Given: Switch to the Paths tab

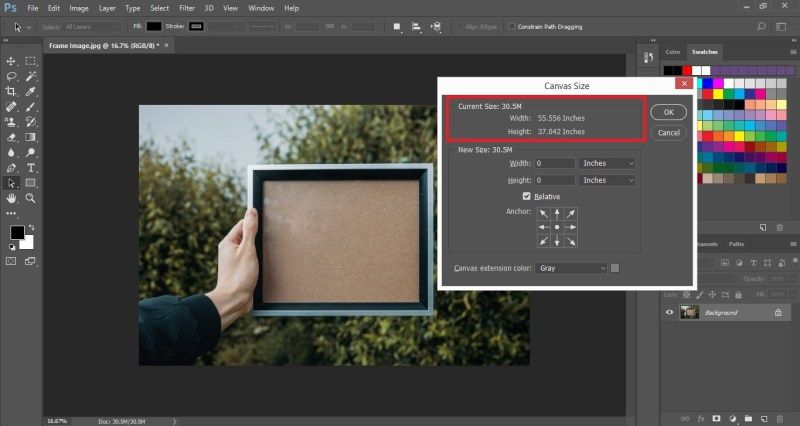Looking at the screenshot, I should tap(736, 244).
